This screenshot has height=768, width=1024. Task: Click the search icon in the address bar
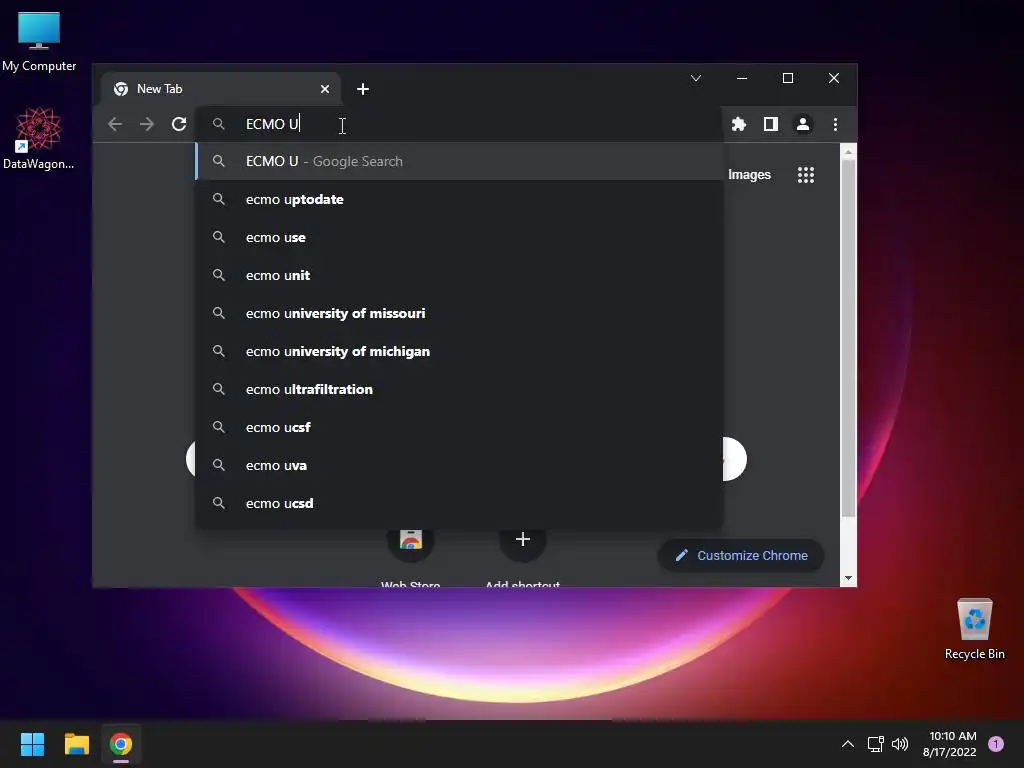[x=219, y=124]
